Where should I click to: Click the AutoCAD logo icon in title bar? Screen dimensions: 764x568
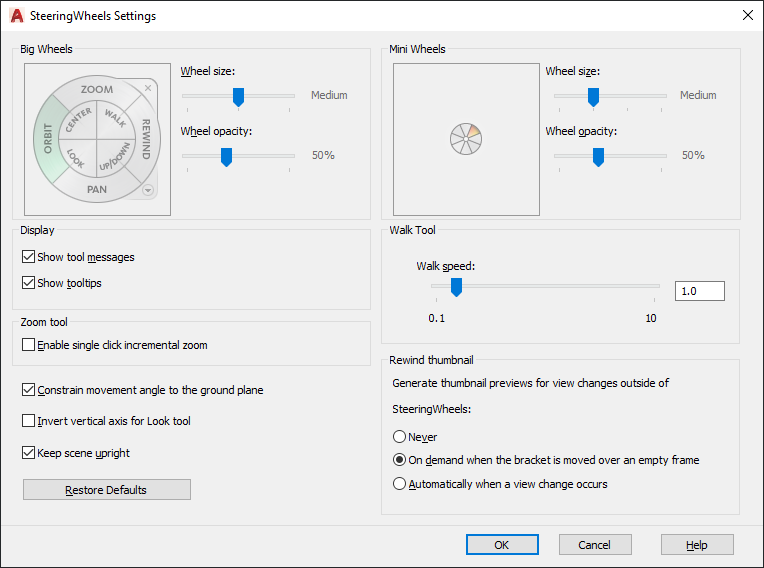click(16, 16)
